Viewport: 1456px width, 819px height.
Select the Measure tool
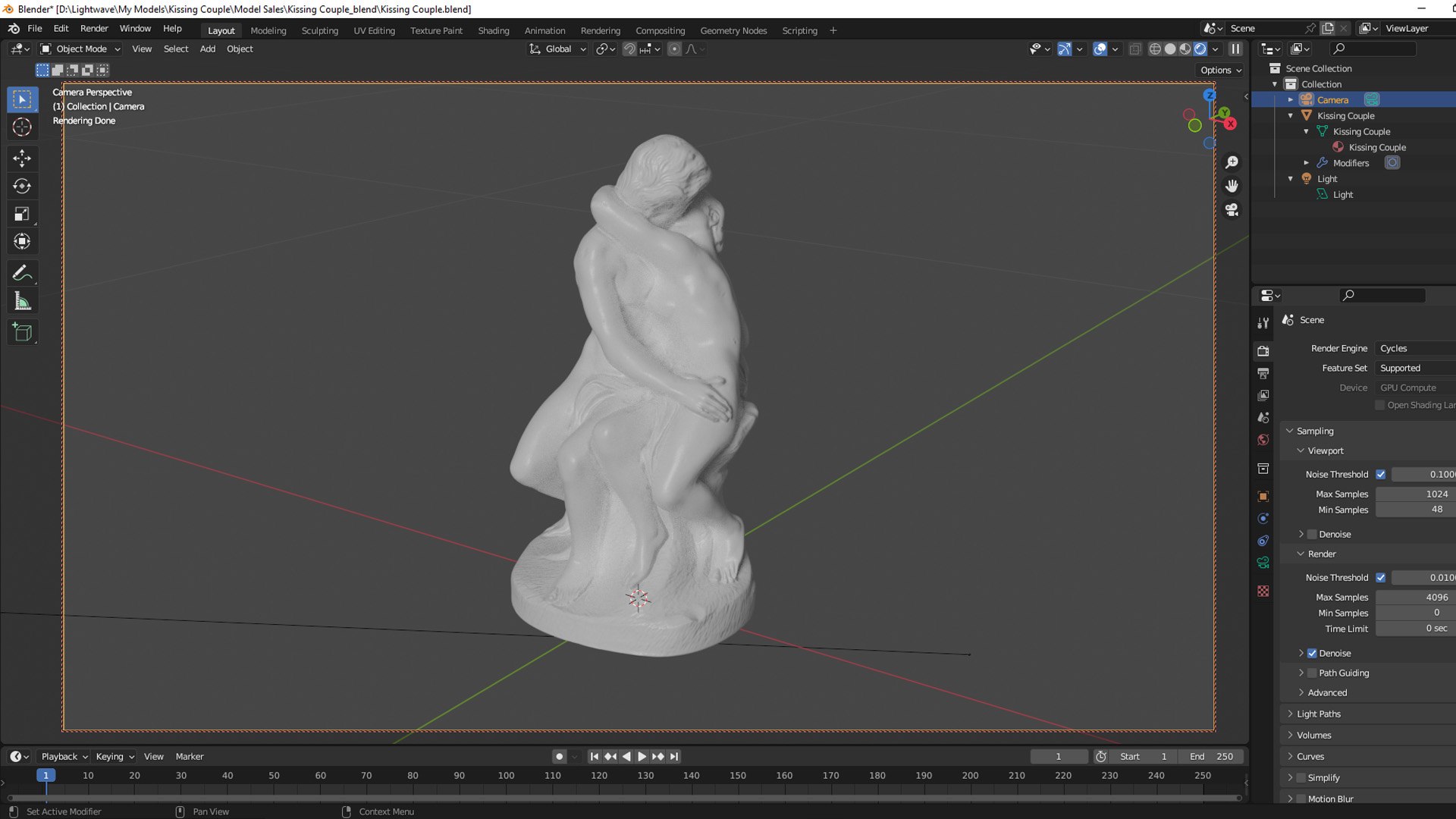(22, 302)
